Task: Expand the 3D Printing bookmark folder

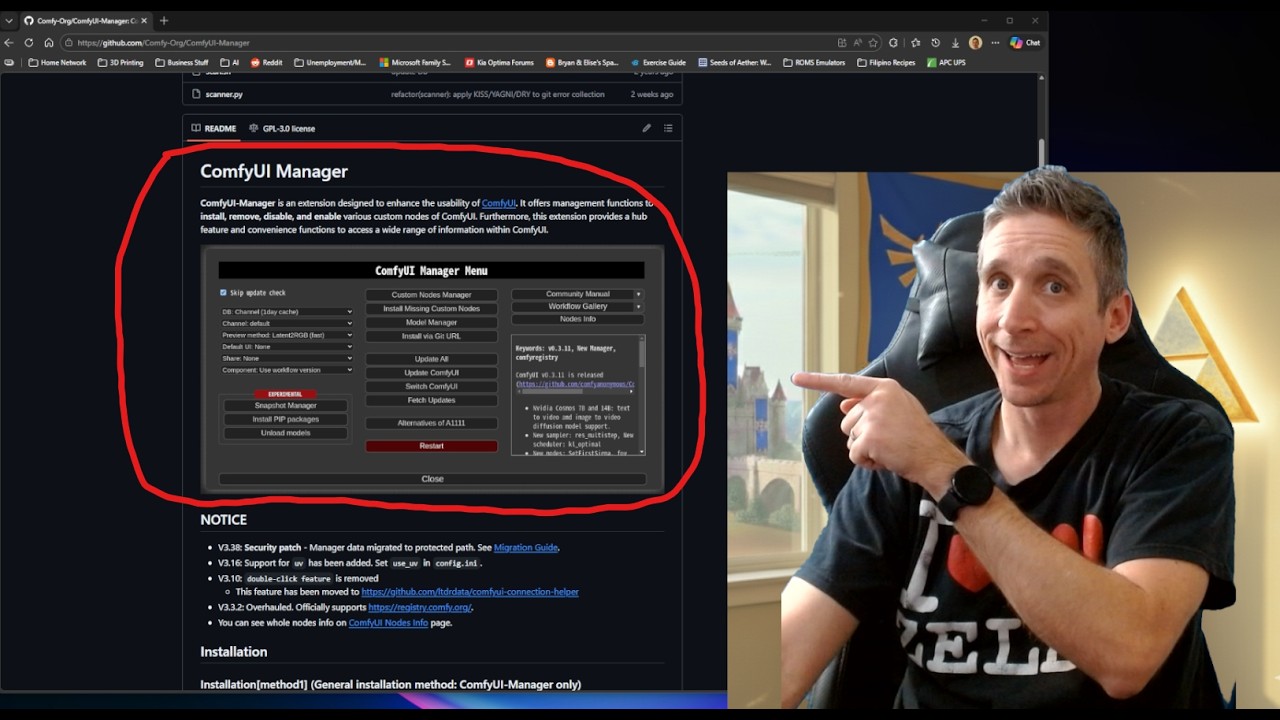Action: pyautogui.click(x=120, y=62)
